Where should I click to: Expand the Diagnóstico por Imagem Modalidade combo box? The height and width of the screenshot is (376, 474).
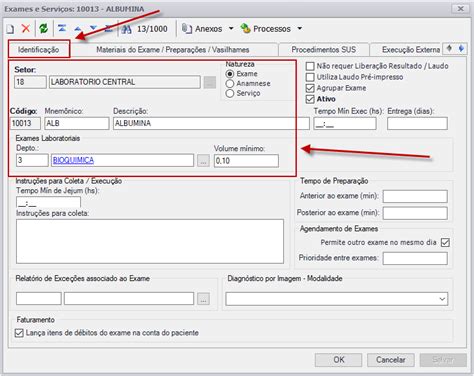click(x=442, y=299)
